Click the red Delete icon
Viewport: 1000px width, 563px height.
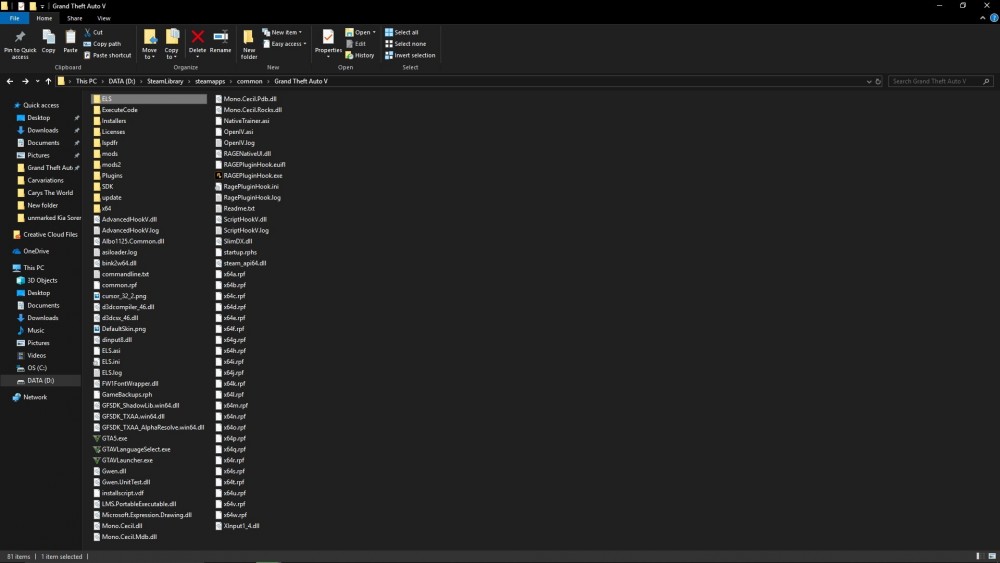198,36
